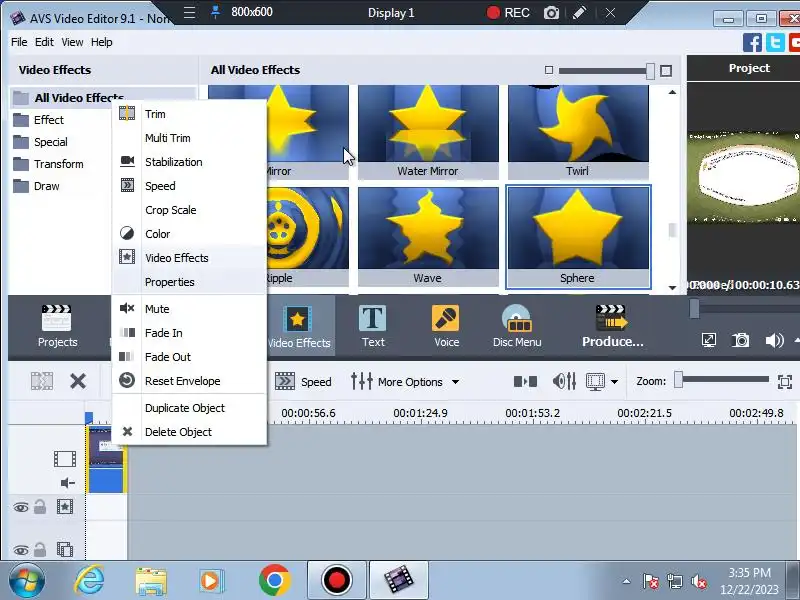Screen dimensions: 800x600
Task: Take a preview snapshot with camera icon
Action: (741, 340)
